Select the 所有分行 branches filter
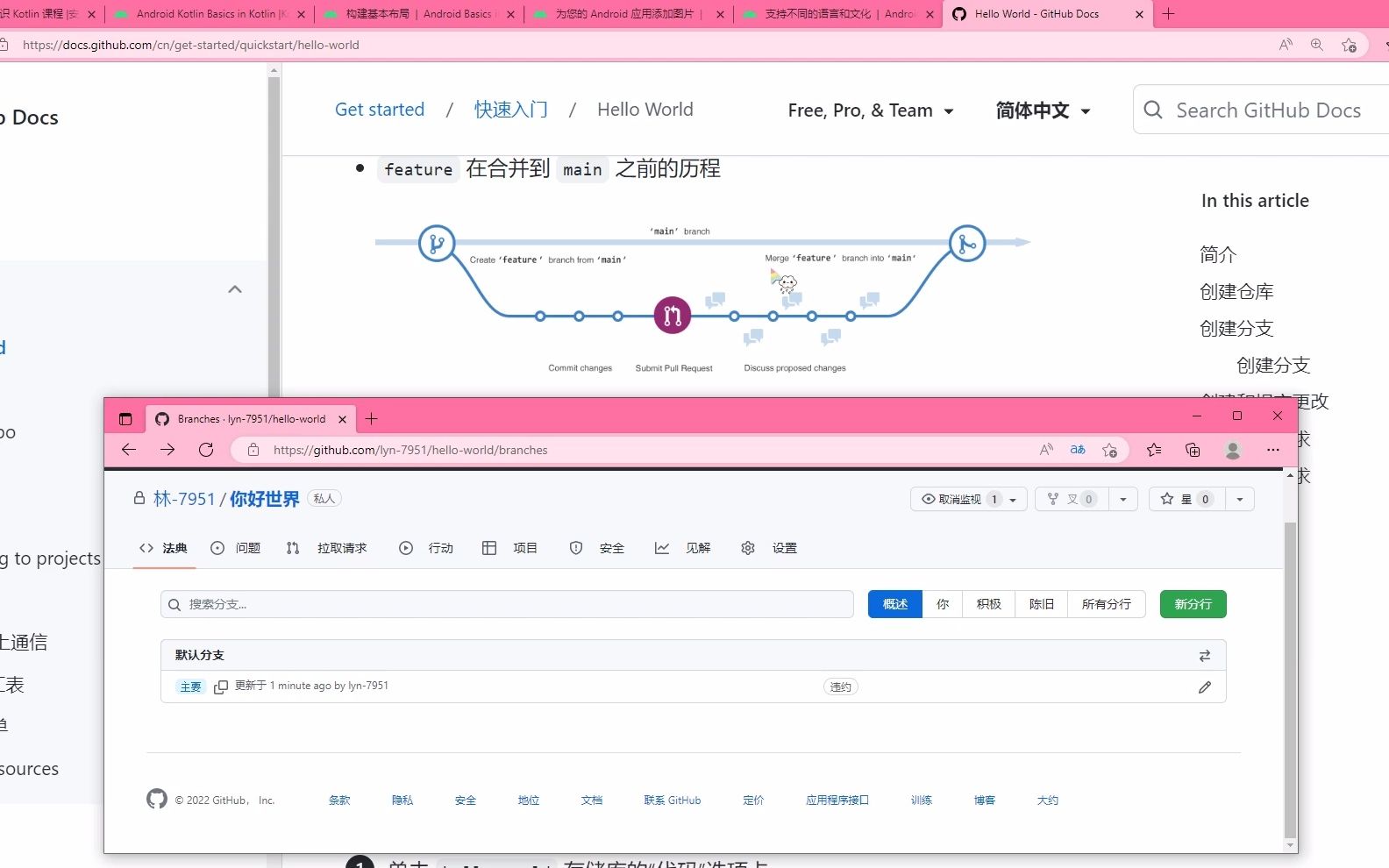The width and height of the screenshot is (1389, 868). click(1107, 604)
